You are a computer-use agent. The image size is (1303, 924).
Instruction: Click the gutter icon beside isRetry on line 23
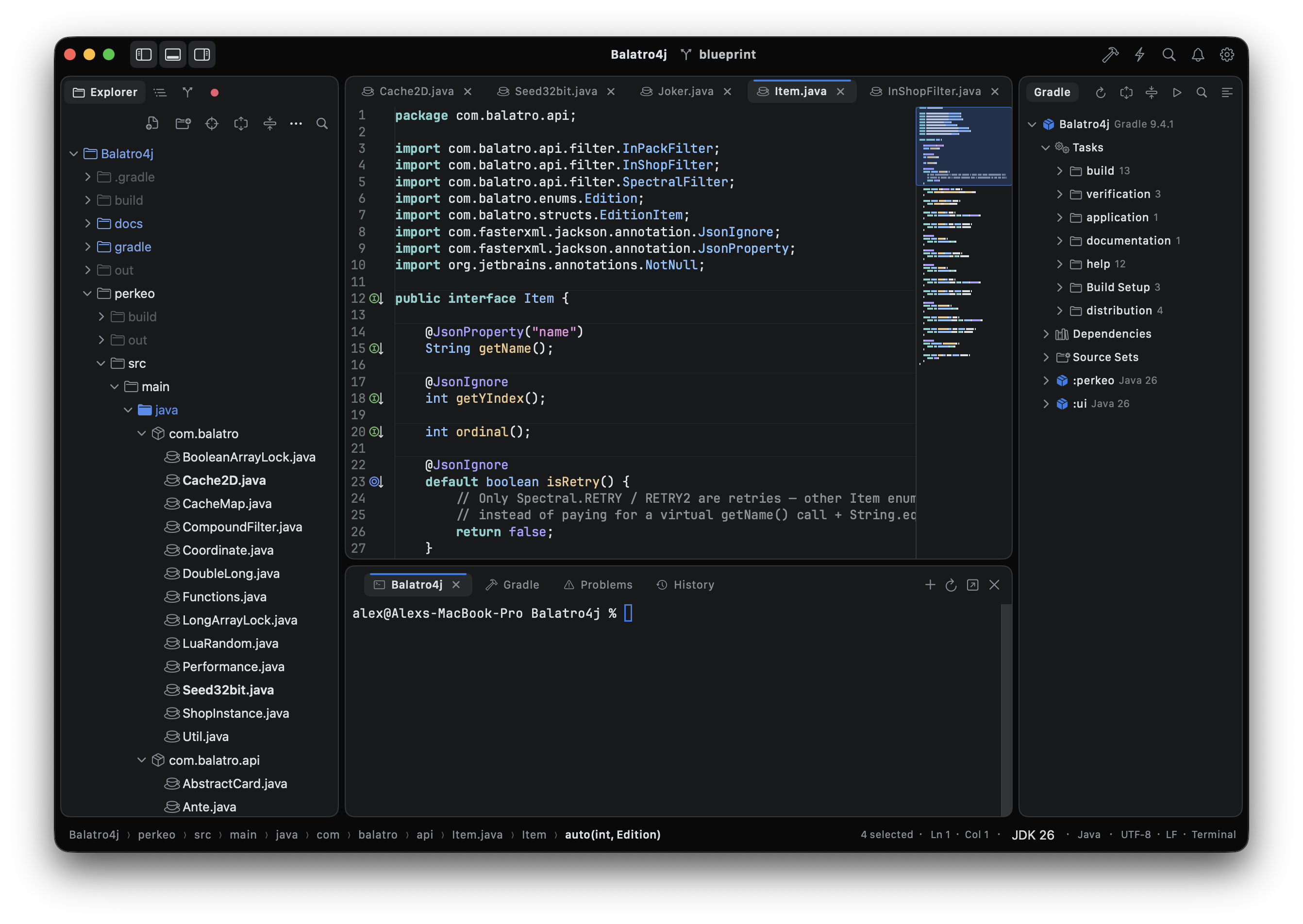pos(376,482)
